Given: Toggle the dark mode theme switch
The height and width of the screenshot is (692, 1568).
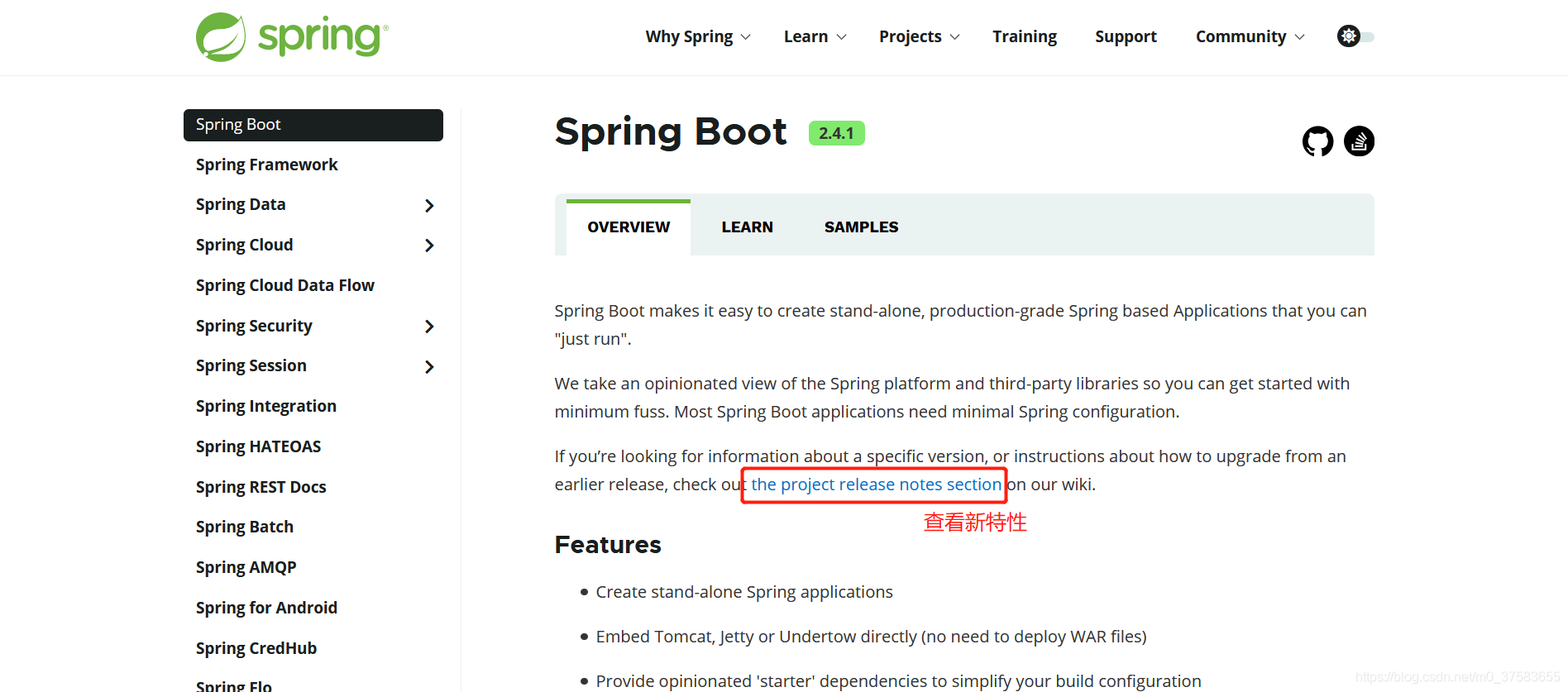Looking at the screenshot, I should (x=1355, y=36).
